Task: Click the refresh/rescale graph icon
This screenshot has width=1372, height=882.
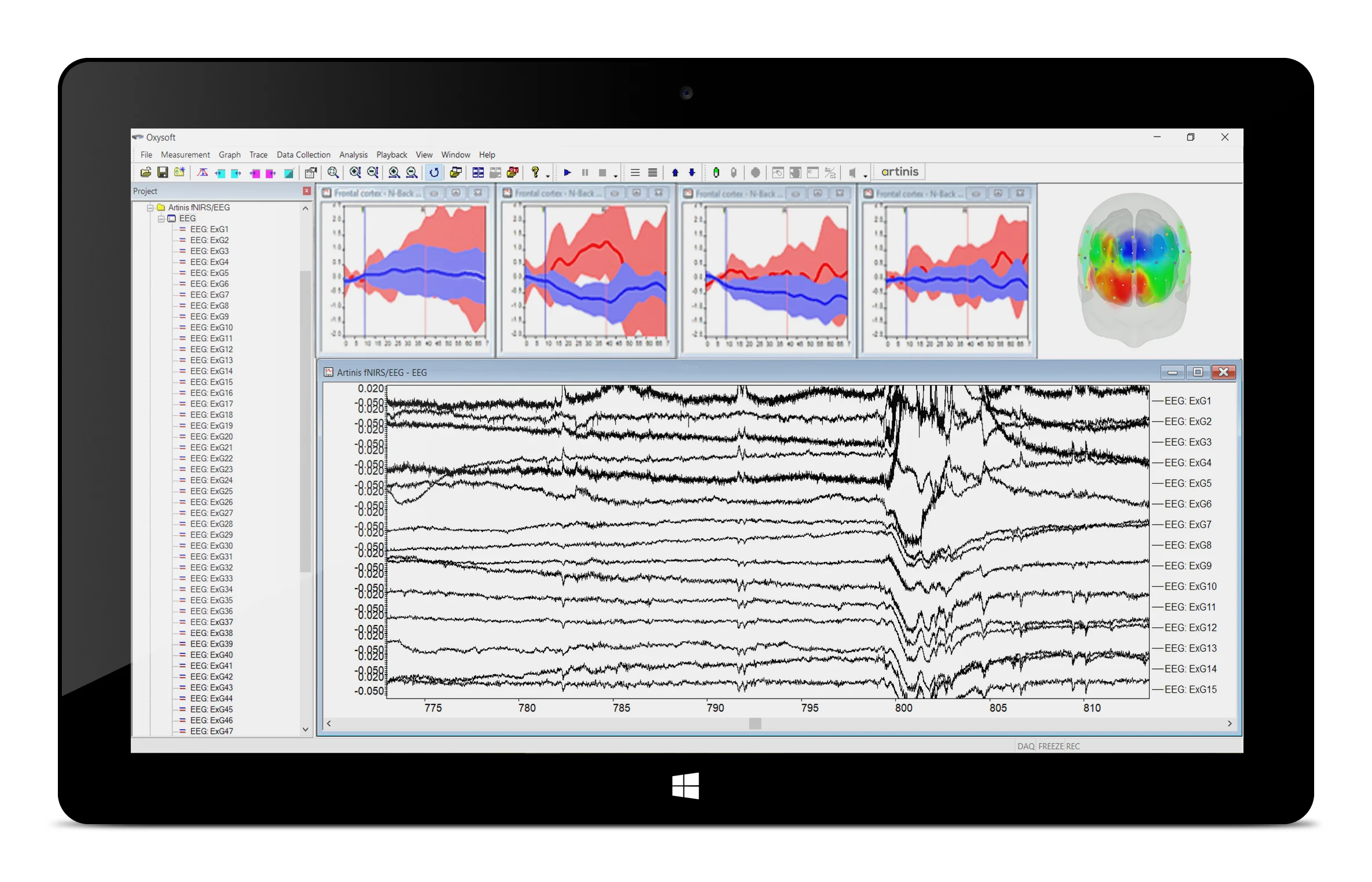Action: point(435,172)
